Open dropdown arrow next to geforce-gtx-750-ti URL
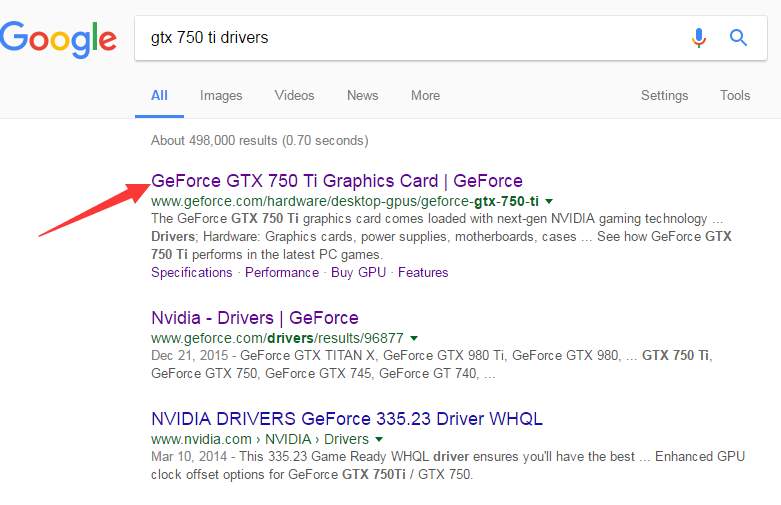781x505 pixels. click(549, 201)
